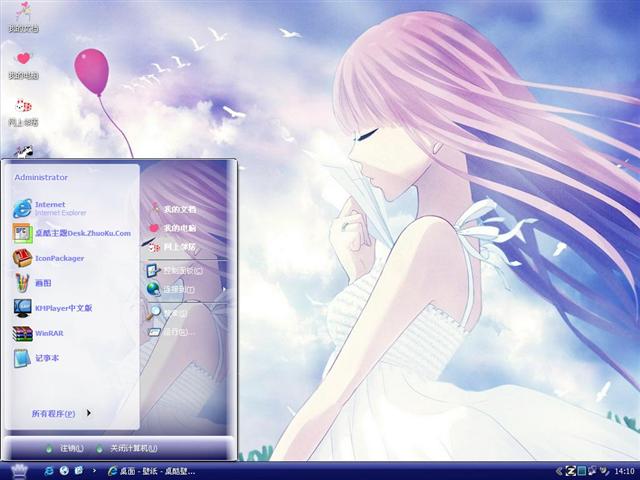Open 桌酷主题Desk.ZhuoKu.Com in the Start menu
The height and width of the screenshot is (480, 640).
pos(71,233)
